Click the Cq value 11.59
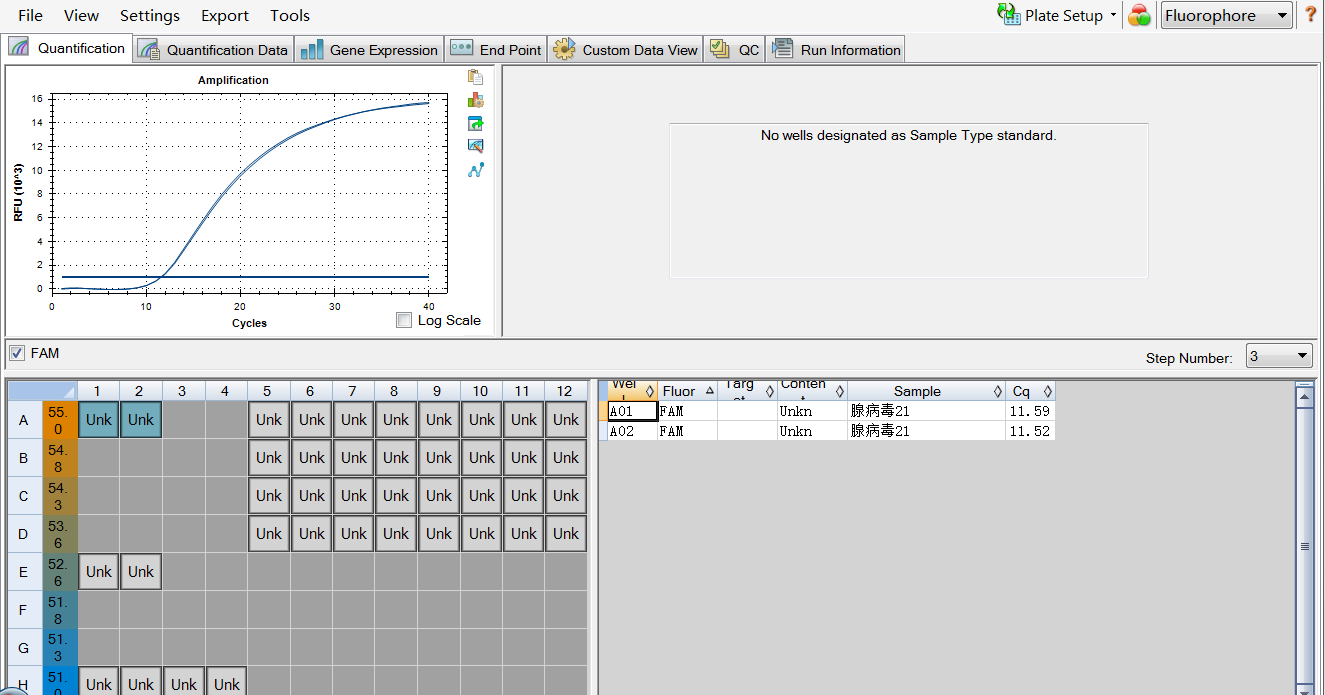Screen dimensions: 1325x695 [x=1030, y=411]
